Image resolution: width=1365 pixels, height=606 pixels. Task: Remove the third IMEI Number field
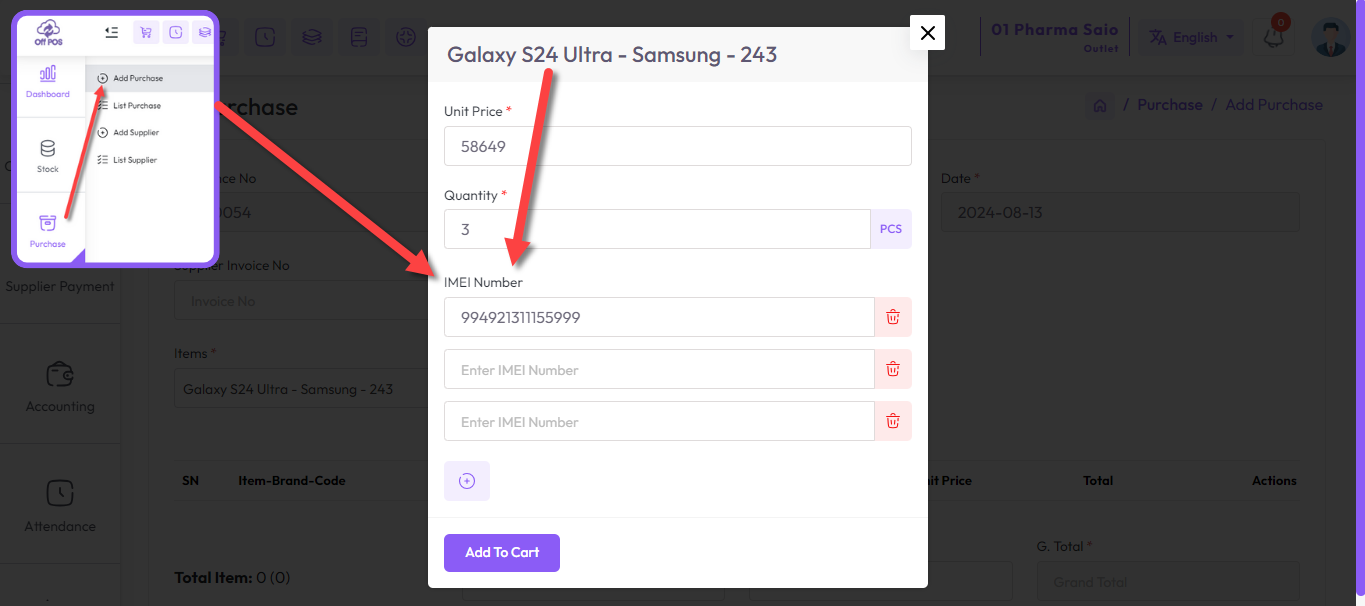coord(893,421)
